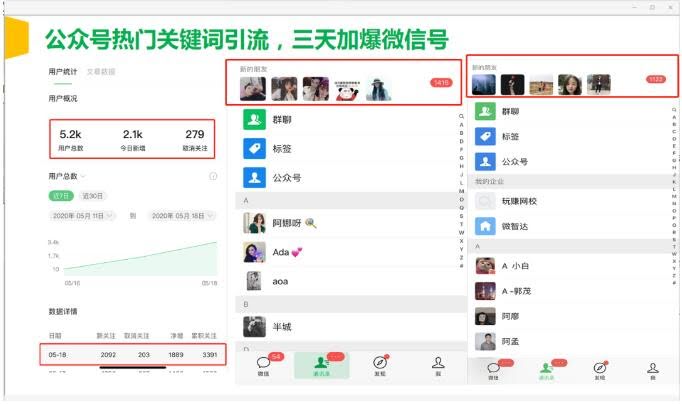Switch to the 文章数据 tab
682x404 pixels.
[x=100, y=72]
